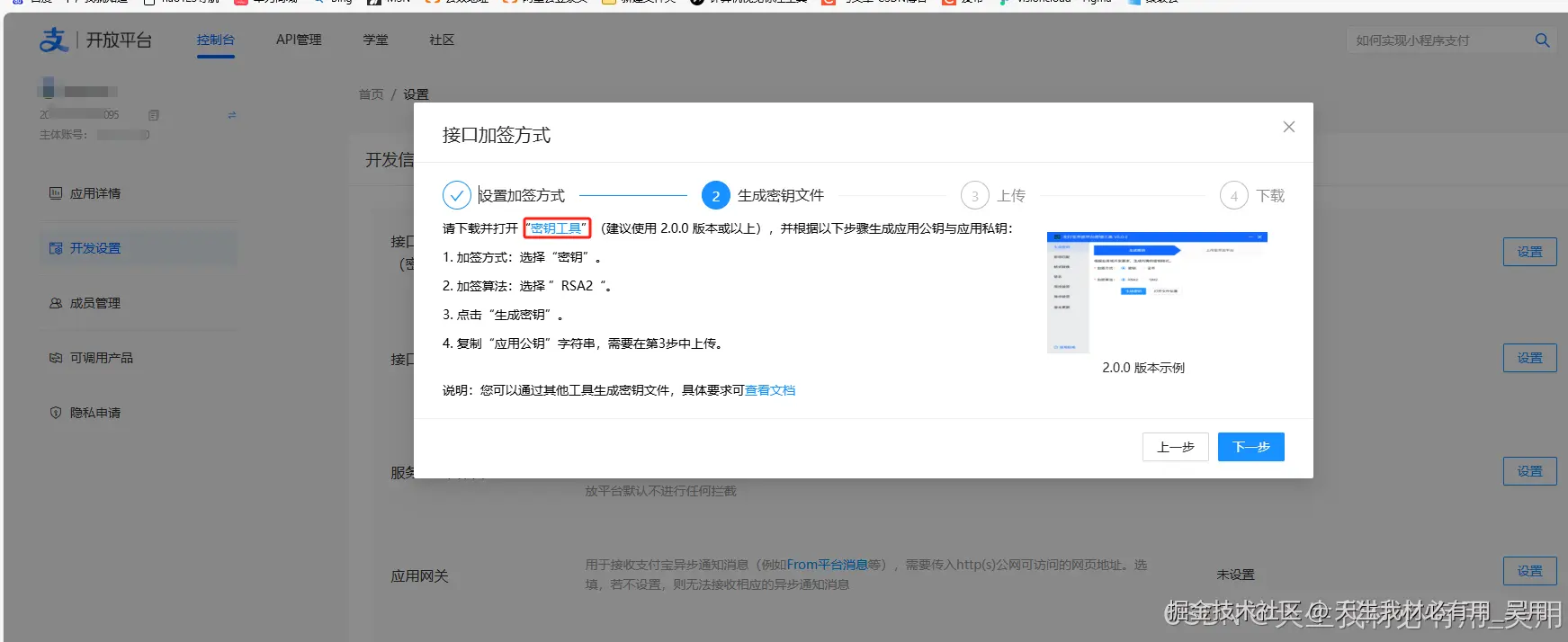Open the 控制台 tab
This screenshot has width=1568, height=642.
point(216,40)
